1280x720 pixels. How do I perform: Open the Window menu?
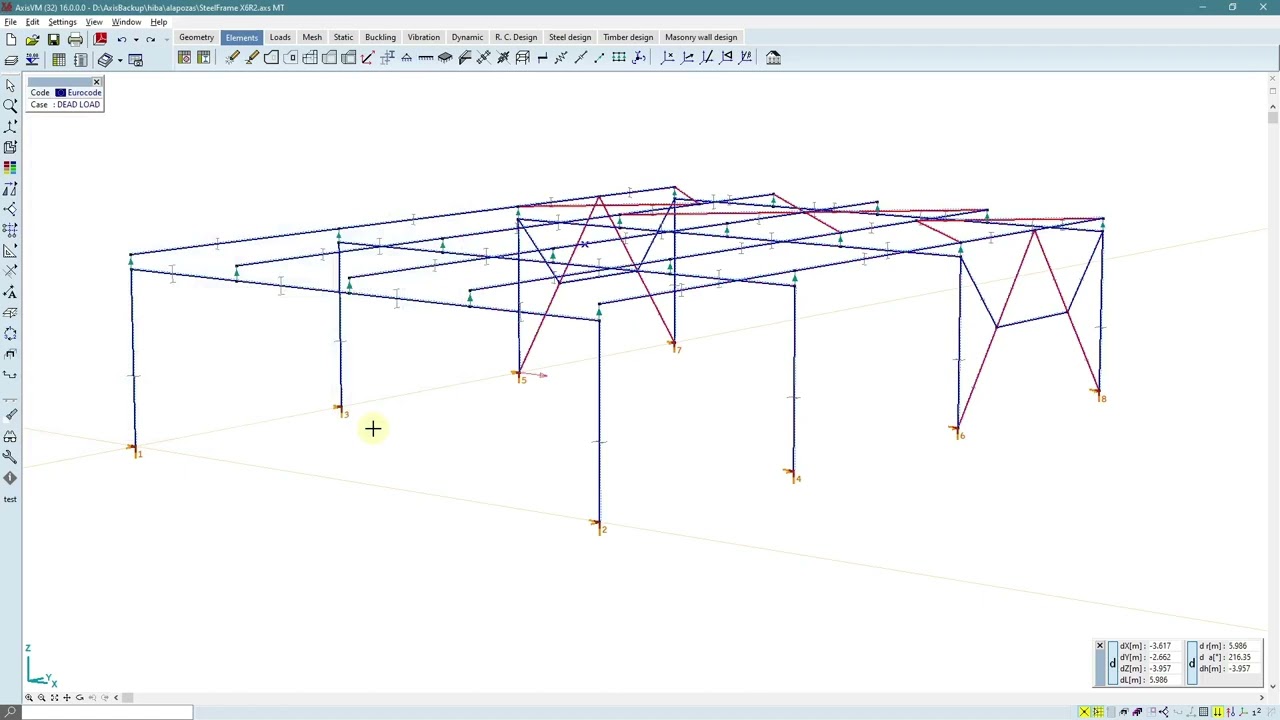[126, 22]
